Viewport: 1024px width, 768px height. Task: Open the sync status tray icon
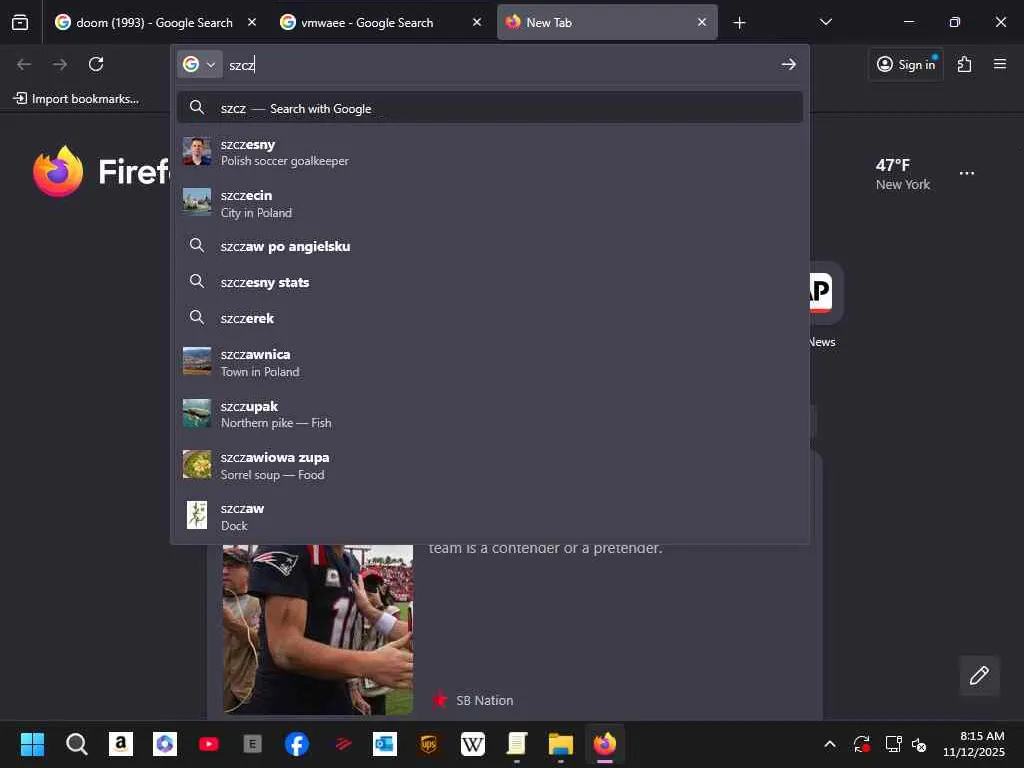point(861,744)
